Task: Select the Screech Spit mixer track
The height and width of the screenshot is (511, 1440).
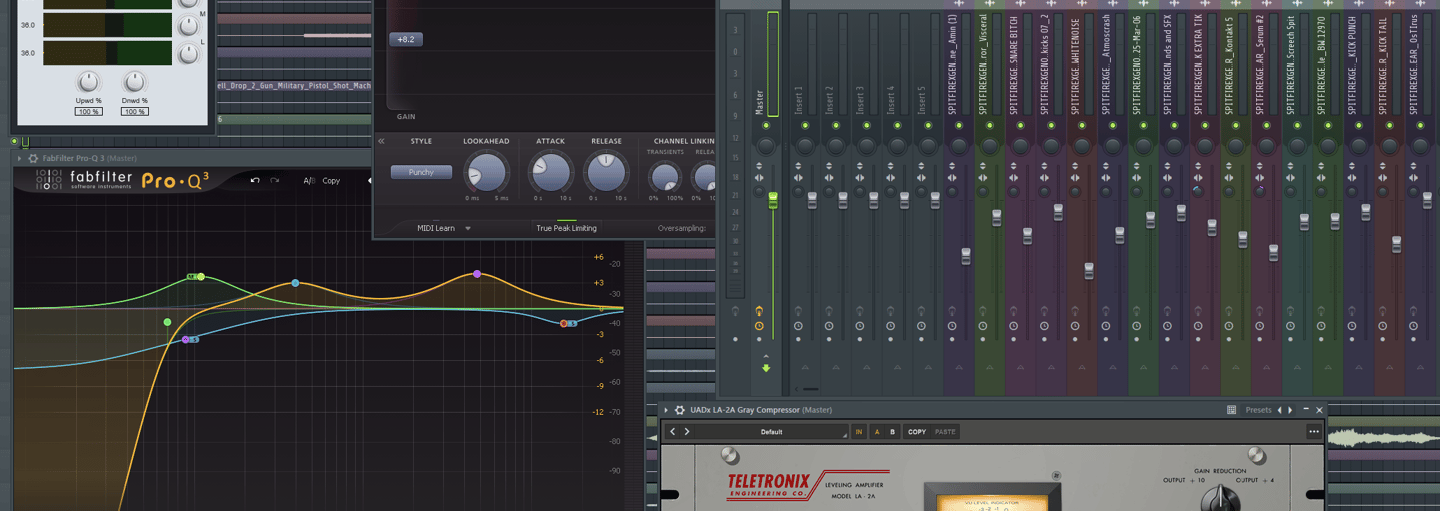Action: [1290, 64]
